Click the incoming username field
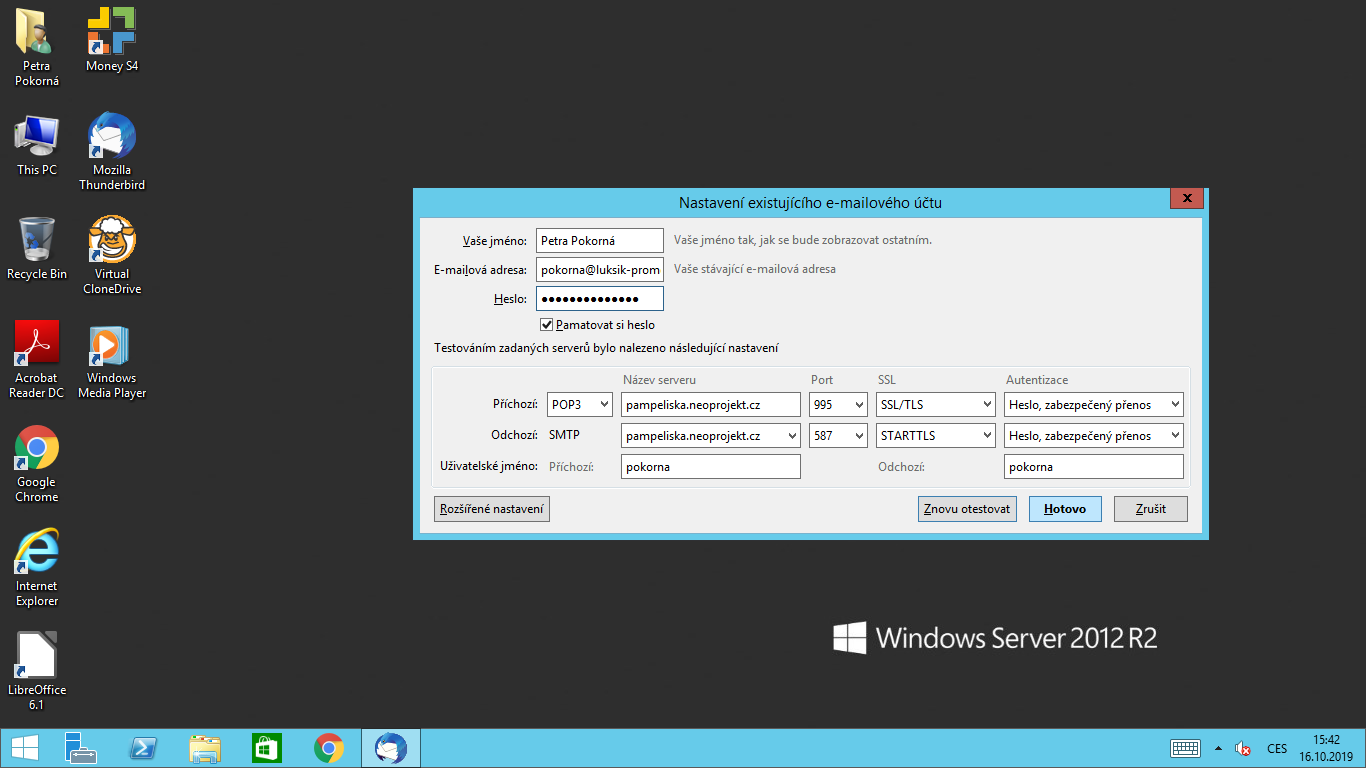Image resolution: width=1366 pixels, height=768 pixels. pos(710,467)
